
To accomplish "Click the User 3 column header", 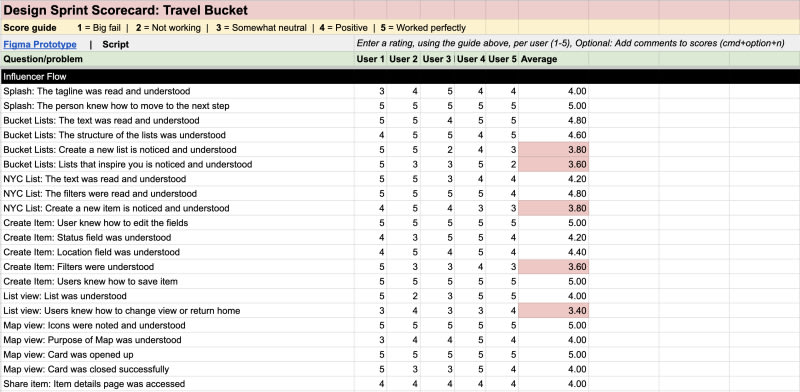I will point(437,59).
